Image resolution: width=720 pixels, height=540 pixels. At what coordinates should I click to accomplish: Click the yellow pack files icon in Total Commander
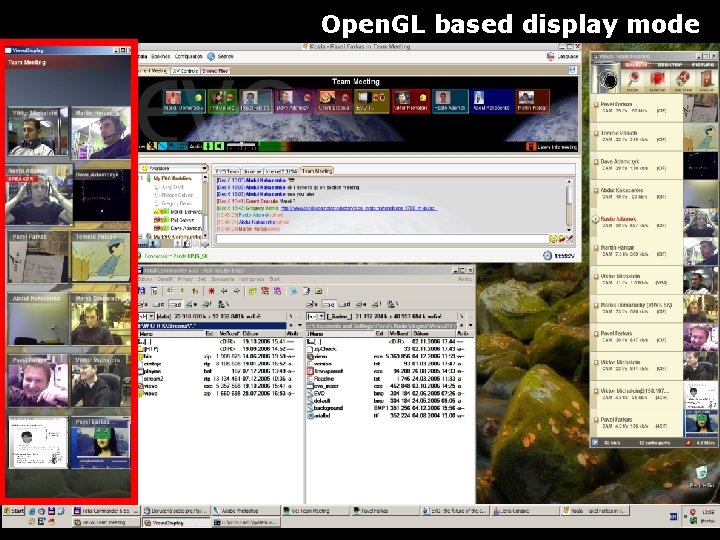[x=253, y=291]
